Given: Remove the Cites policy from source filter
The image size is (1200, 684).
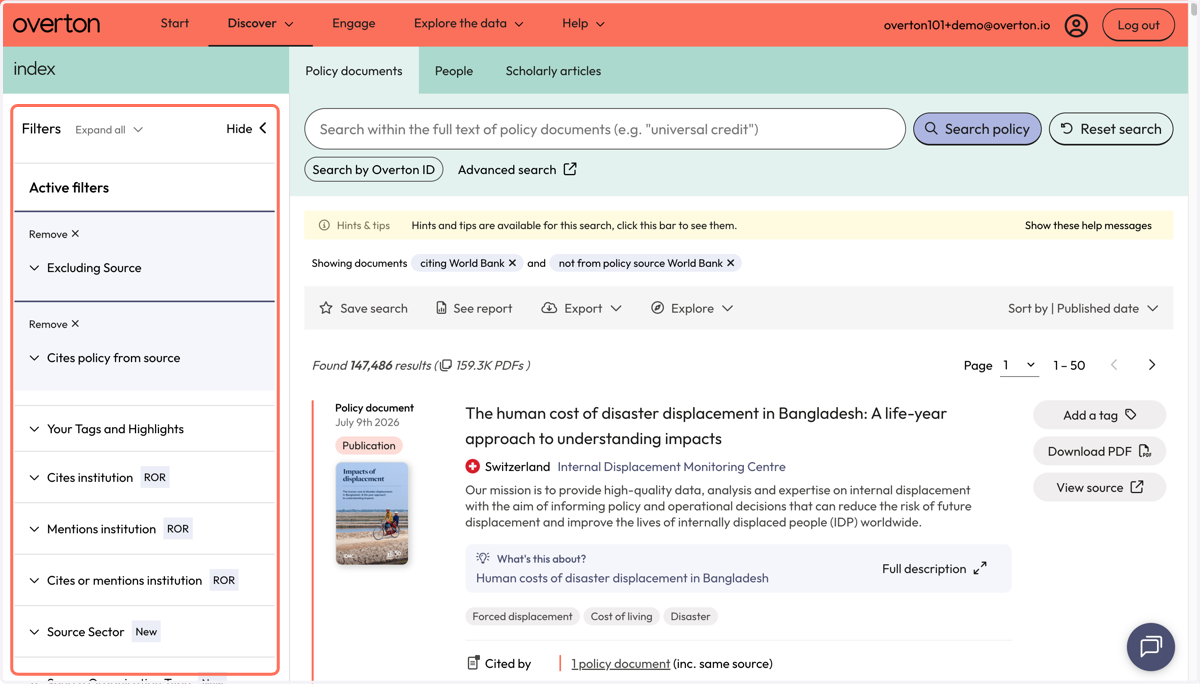Looking at the screenshot, I should click(54, 324).
